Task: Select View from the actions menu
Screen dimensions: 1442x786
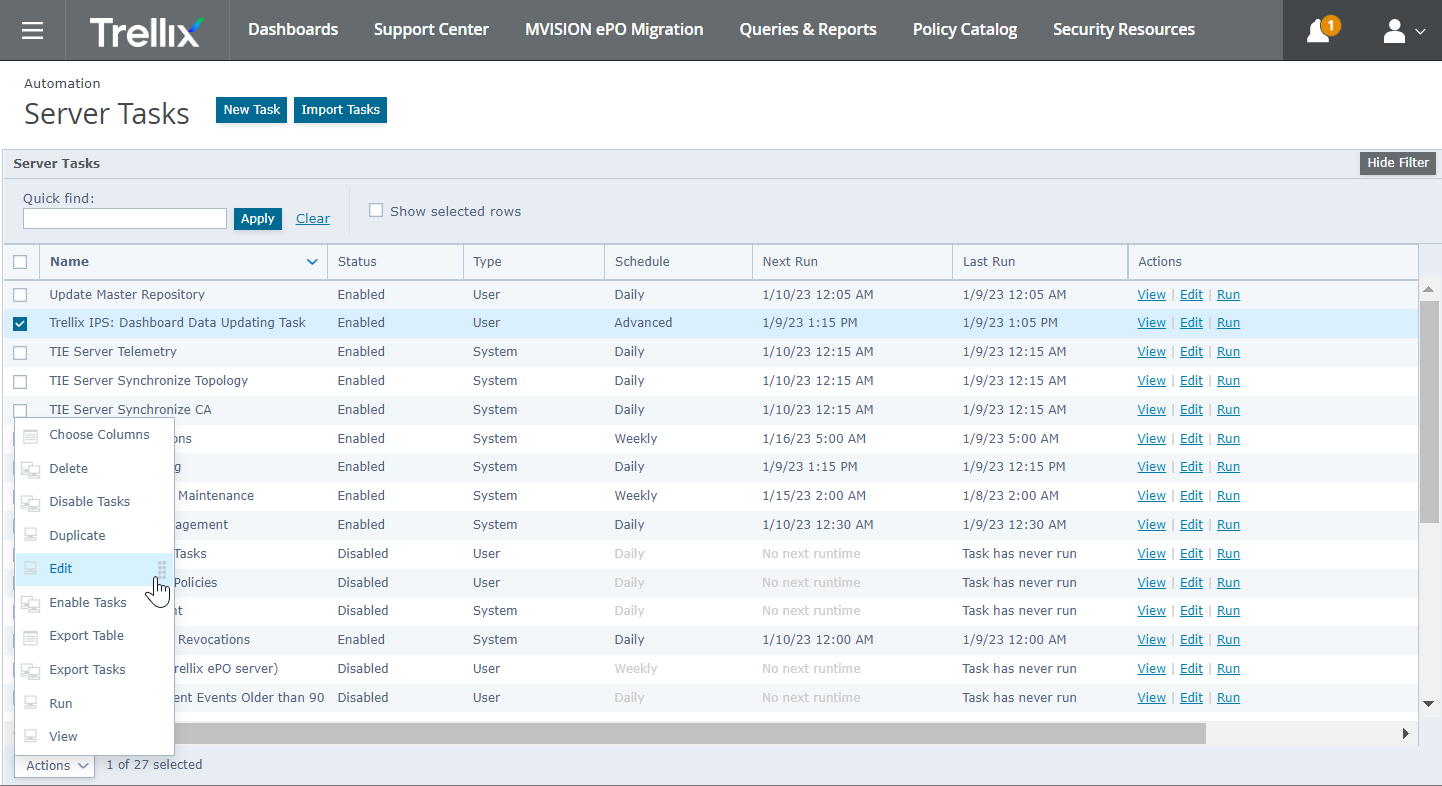Action: (63, 737)
